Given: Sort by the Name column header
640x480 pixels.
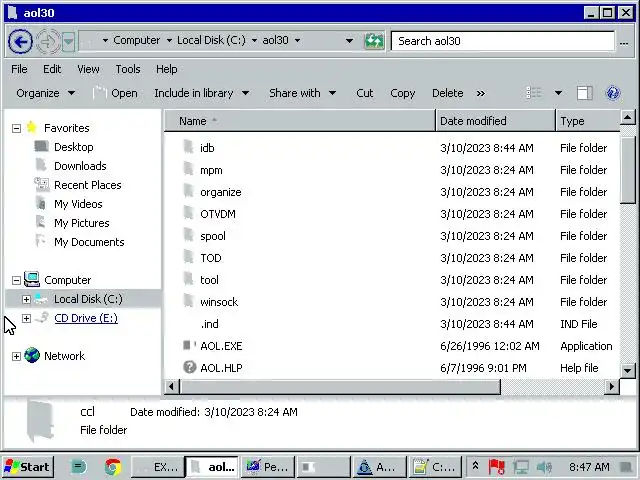Looking at the screenshot, I should 300,121.
